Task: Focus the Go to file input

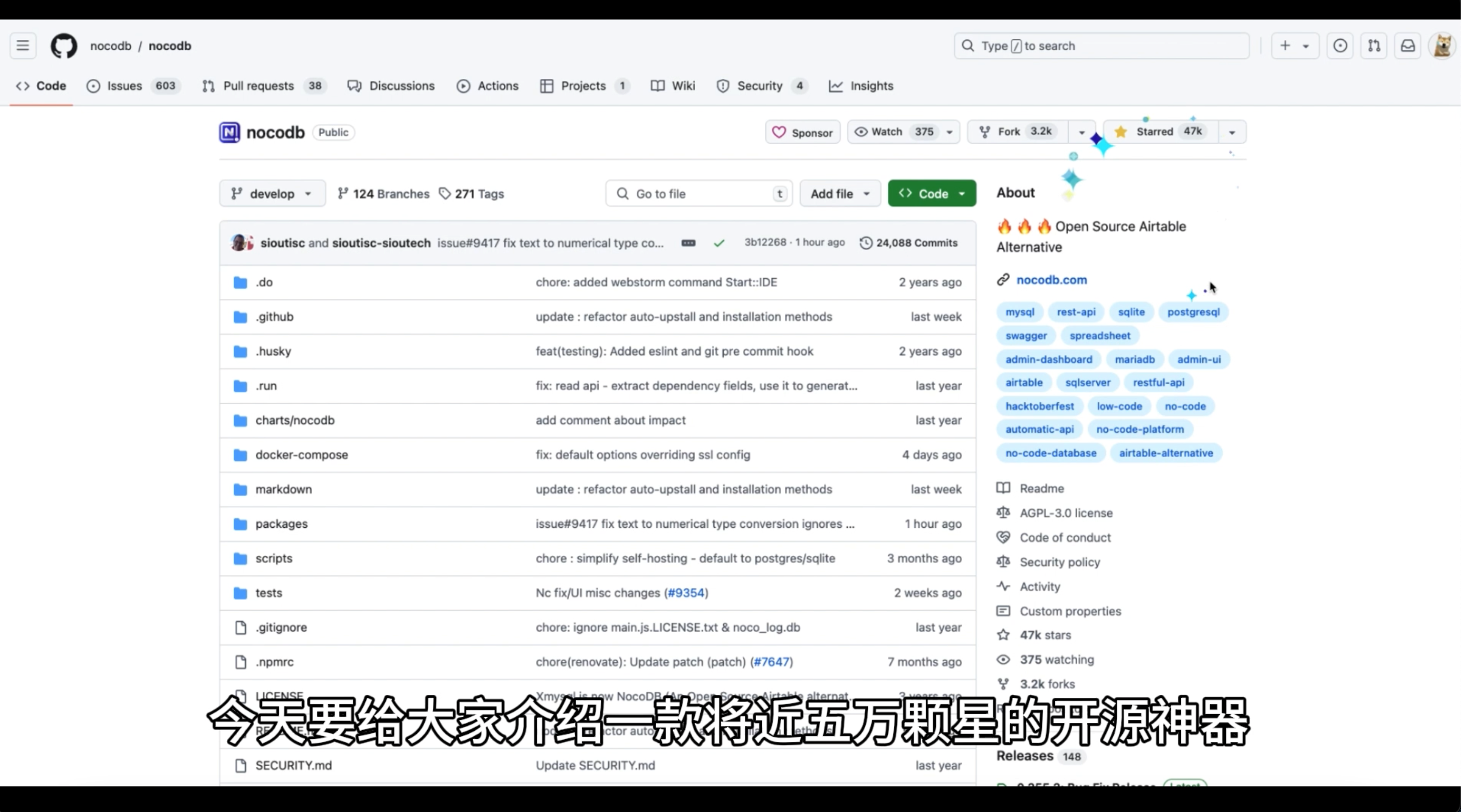Action: coord(699,194)
